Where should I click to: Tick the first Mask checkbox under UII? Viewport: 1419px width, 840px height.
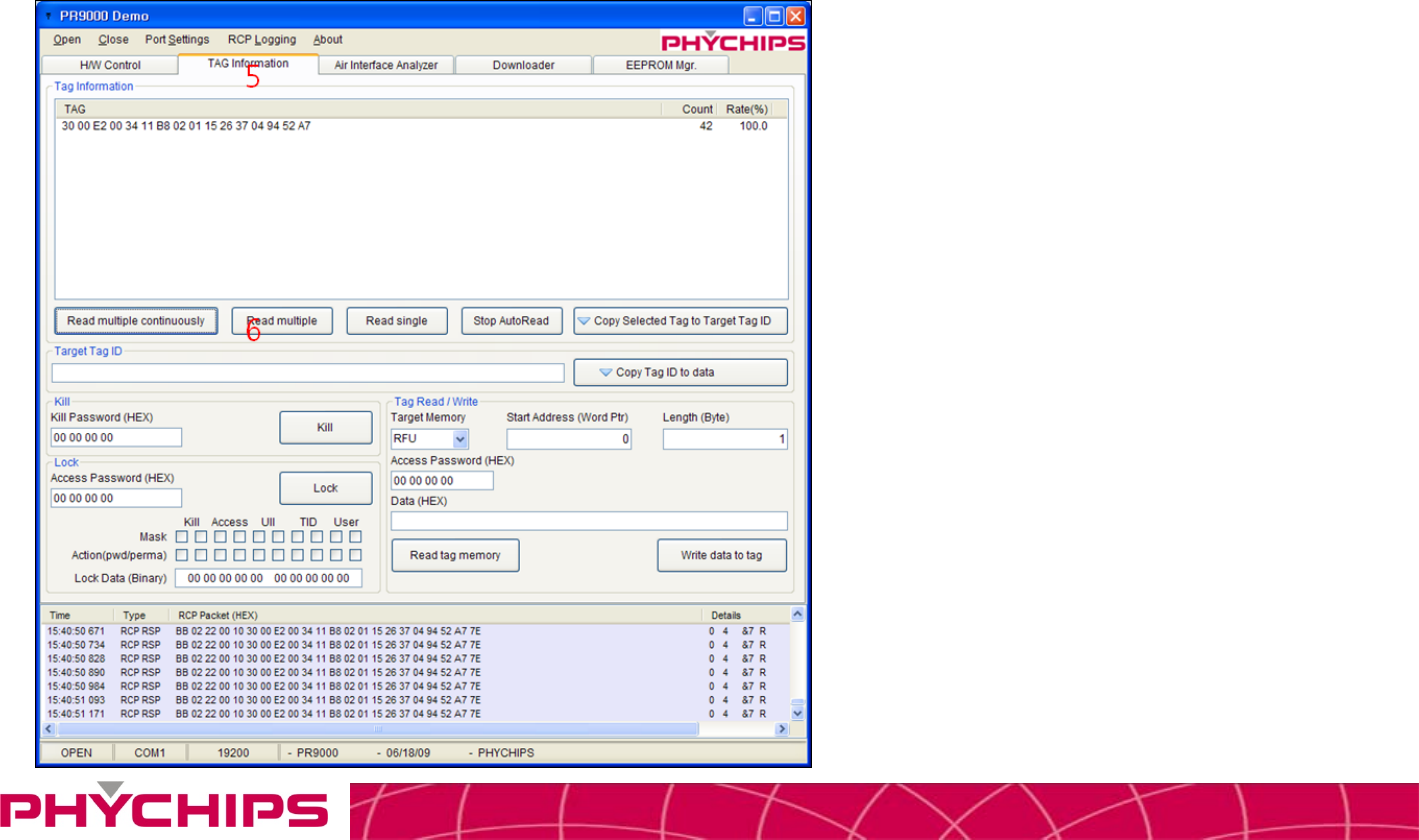(259, 537)
